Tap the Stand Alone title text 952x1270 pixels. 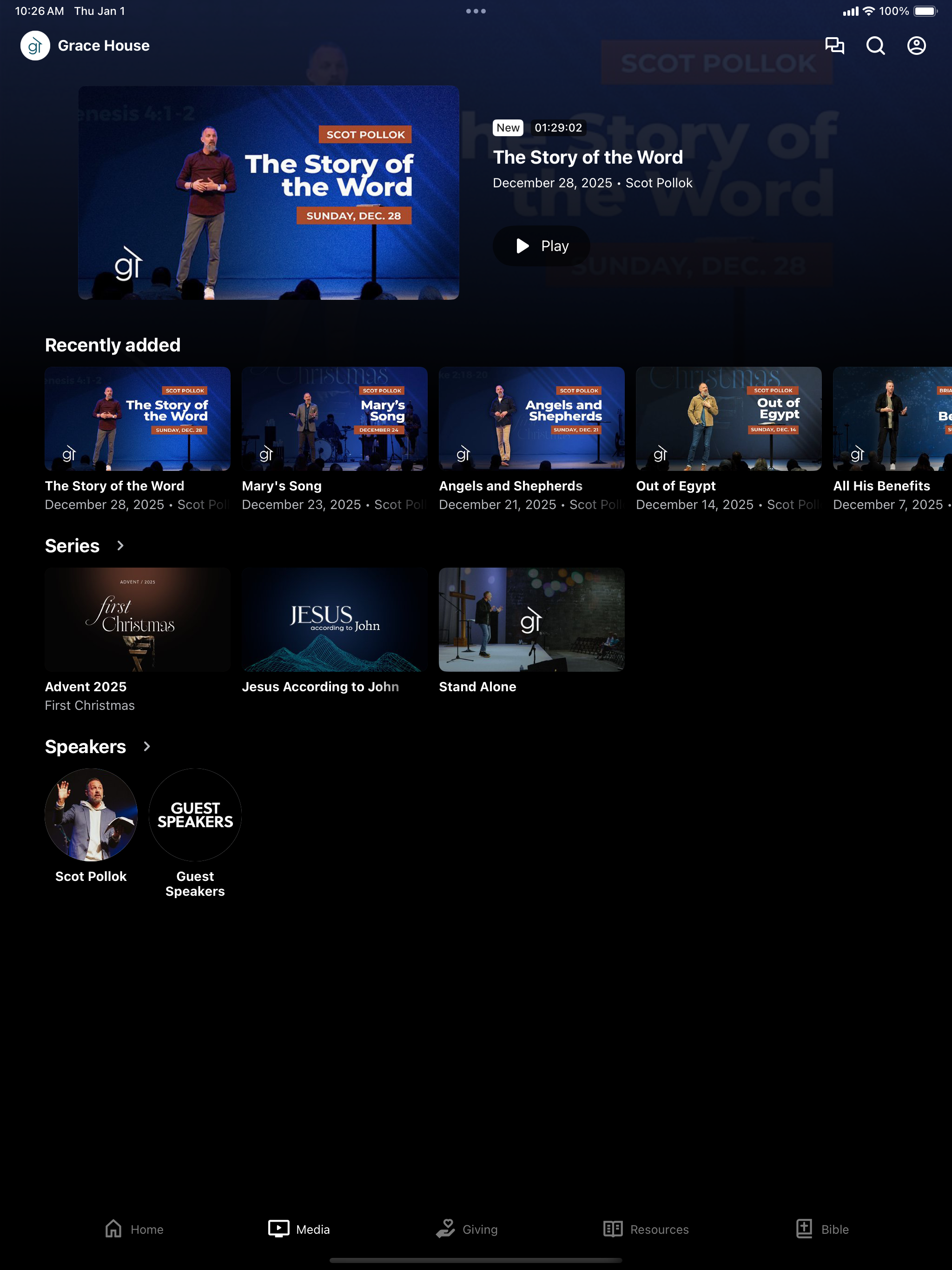478,687
